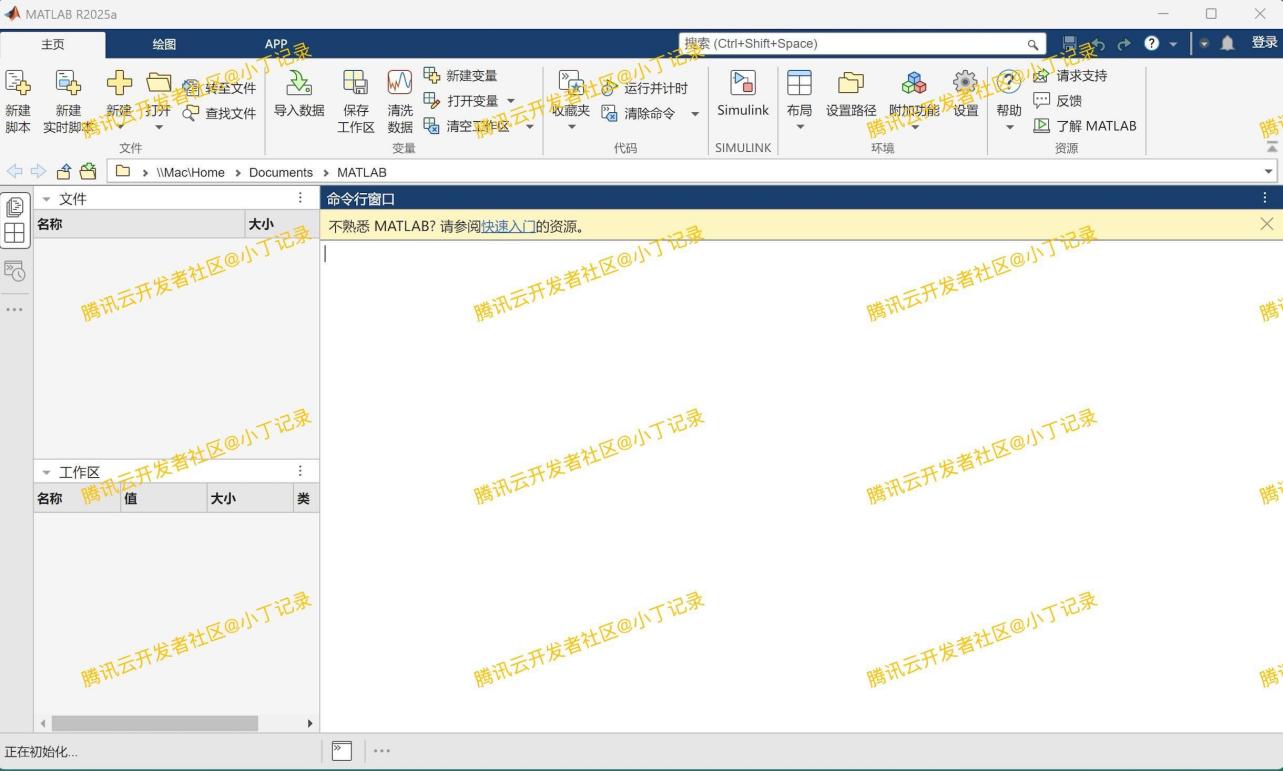Click the files panel icon in left sidebar
Screen dimensions: 1283x771
(x=15, y=207)
